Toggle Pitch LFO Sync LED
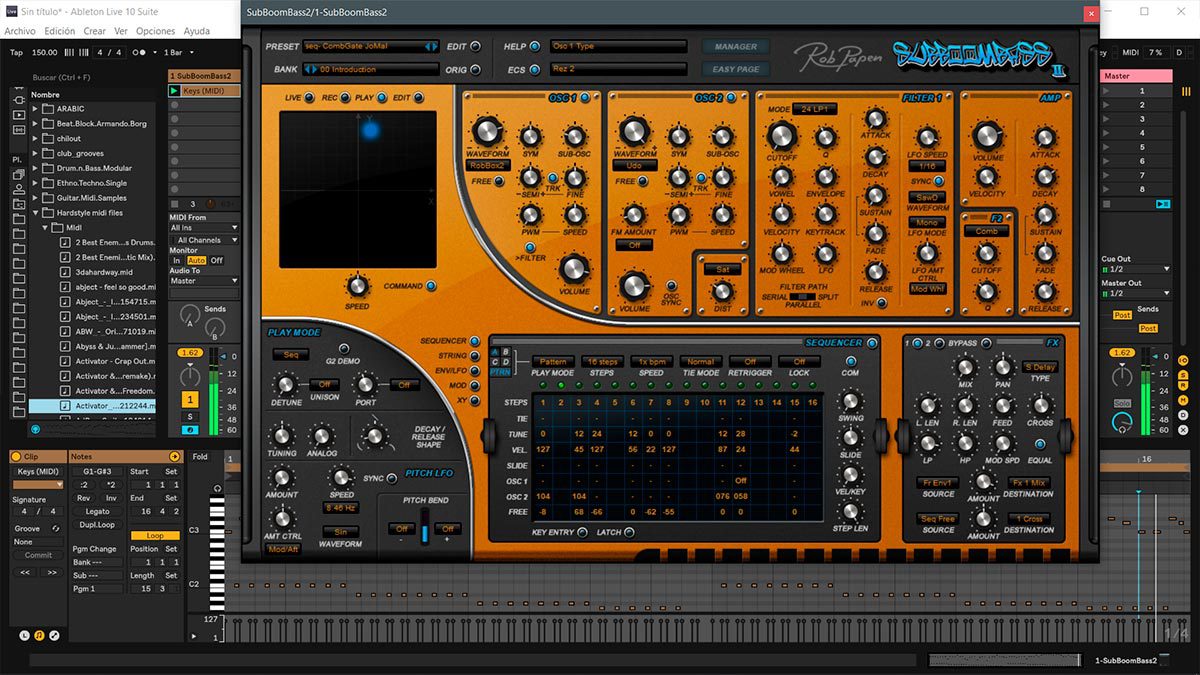The width and height of the screenshot is (1200, 675). pos(393,478)
